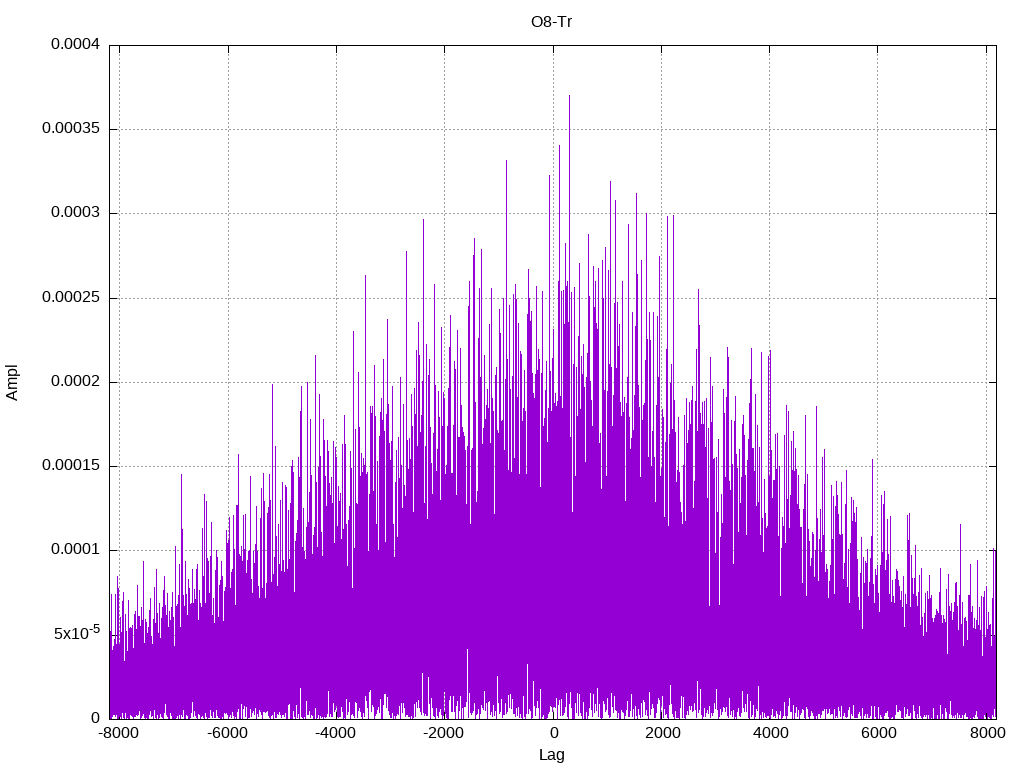1024x768 pixels.
Task: Click the 5x10-5 y-axis tick label
Action: [77, 633]
